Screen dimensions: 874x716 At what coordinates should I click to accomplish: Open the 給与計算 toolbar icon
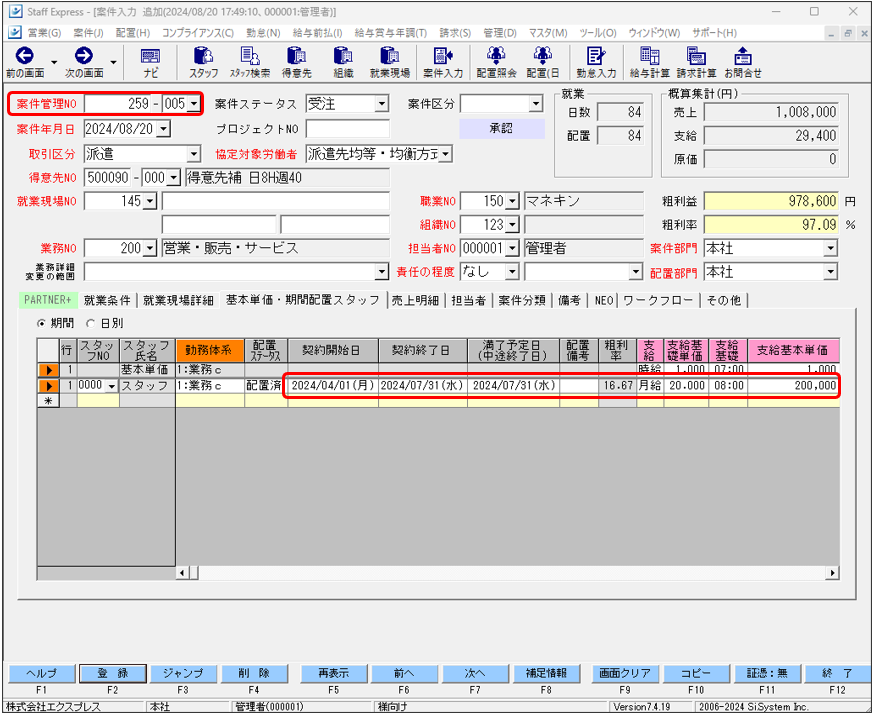649,62
